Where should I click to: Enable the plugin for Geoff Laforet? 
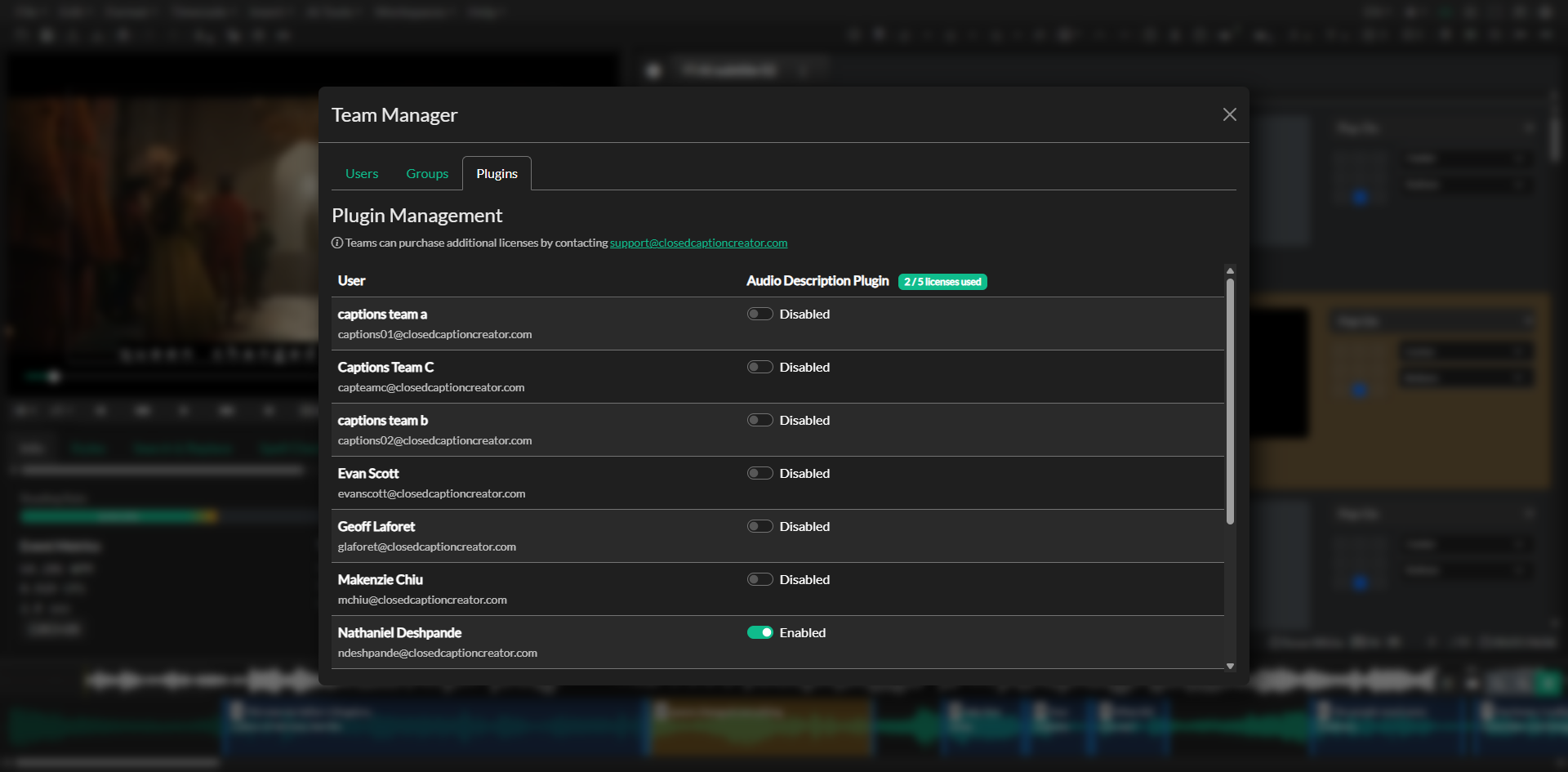[x=759, y=525]
